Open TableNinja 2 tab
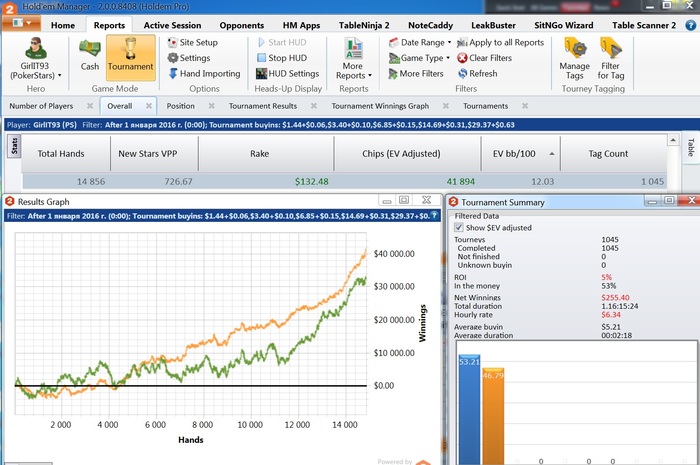The image size is (700, 465). [364, 25]
